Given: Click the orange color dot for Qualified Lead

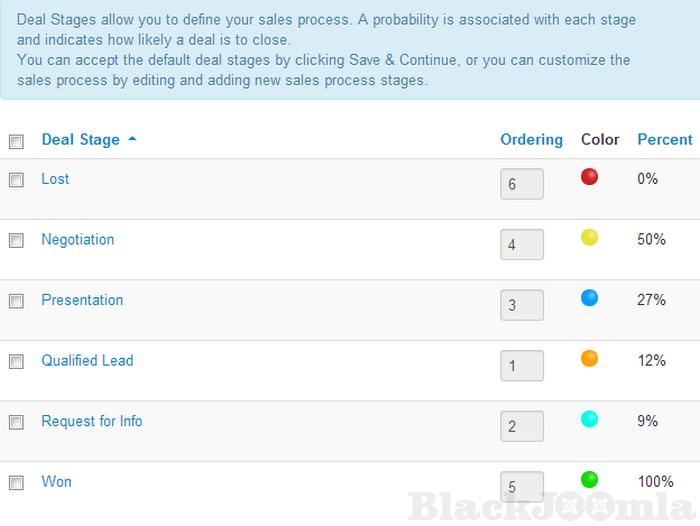Looking at the screenshot, I should click(x=589, y=358).
